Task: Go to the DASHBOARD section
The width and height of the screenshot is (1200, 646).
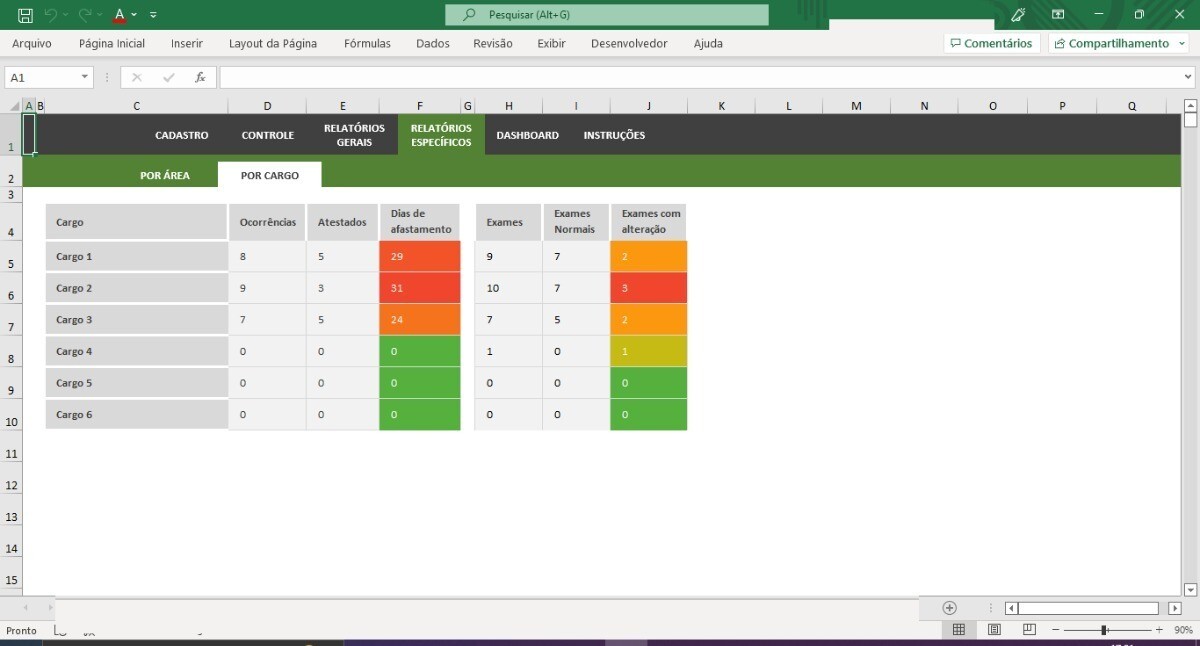Action: tap(527, 135)
